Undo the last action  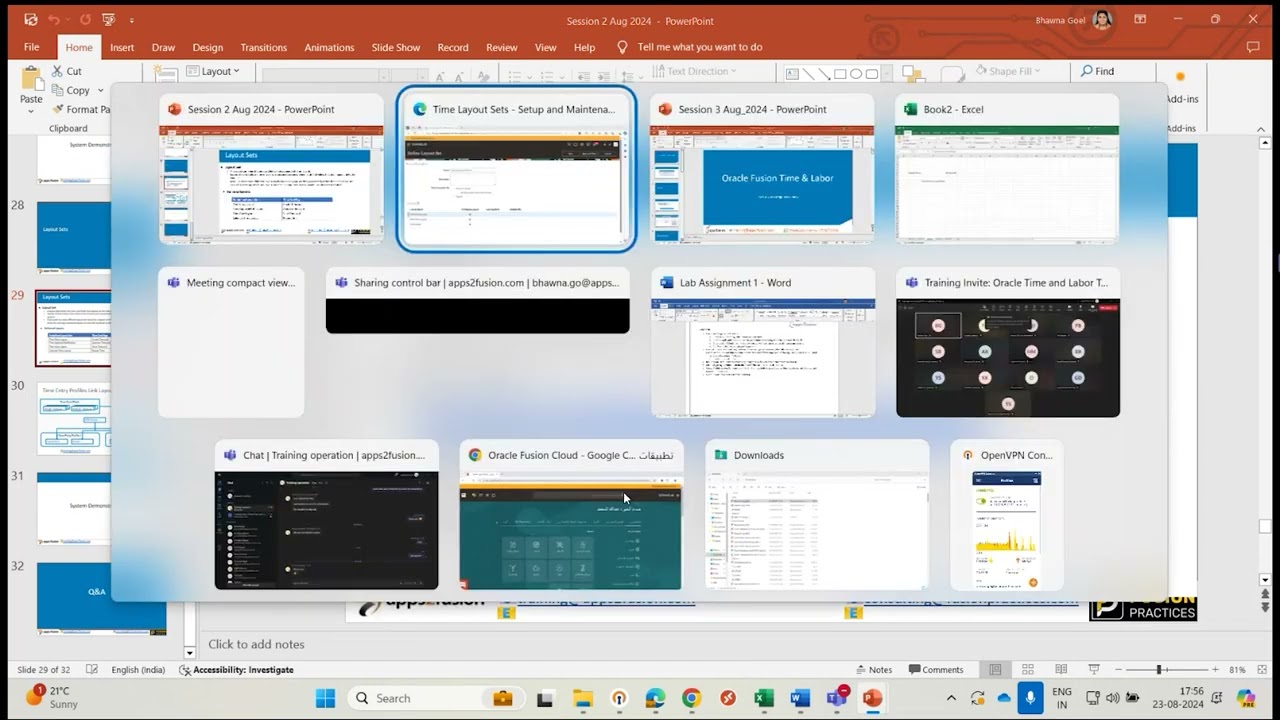54,19
